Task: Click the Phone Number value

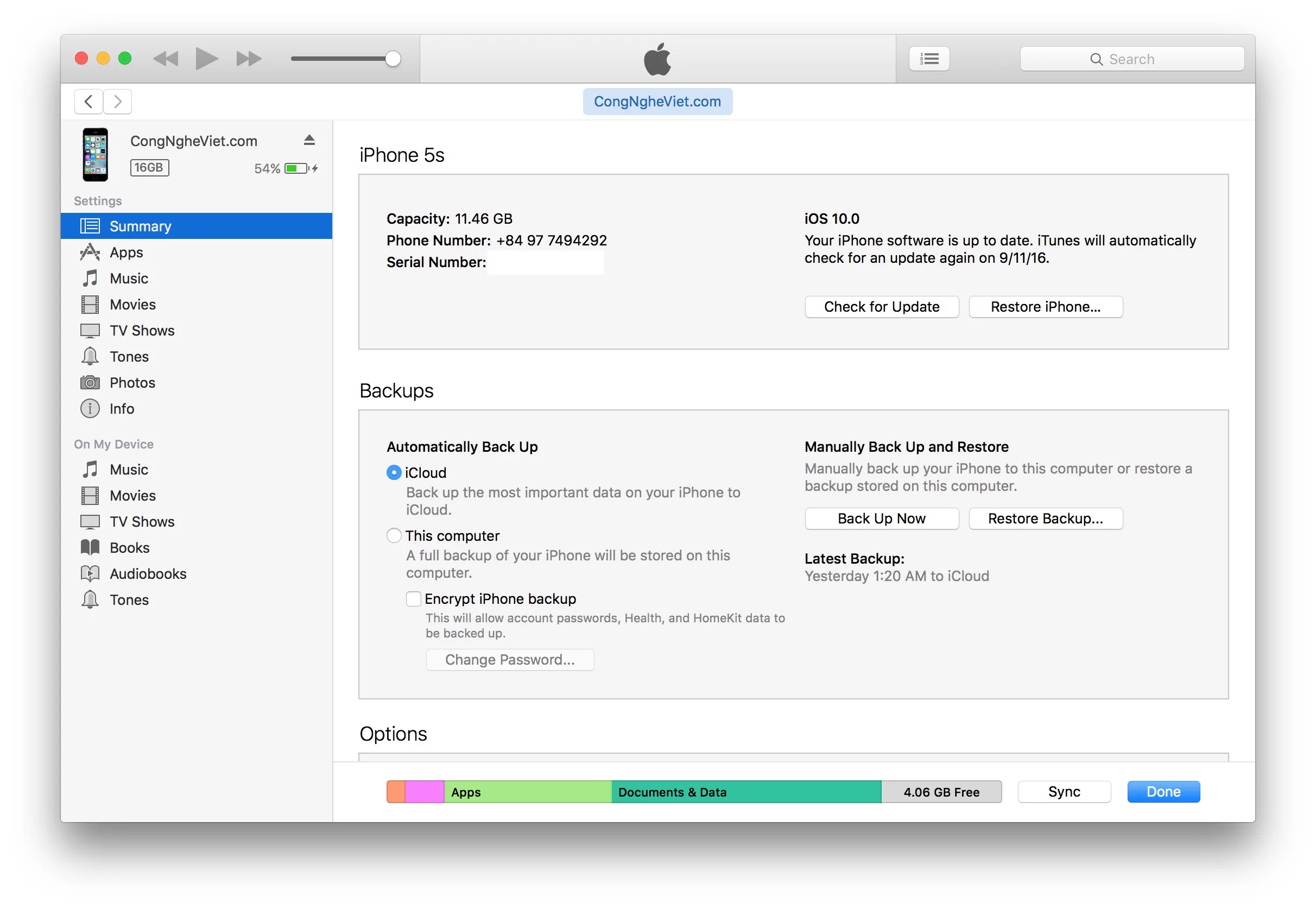Action: (x=551, y=241)
